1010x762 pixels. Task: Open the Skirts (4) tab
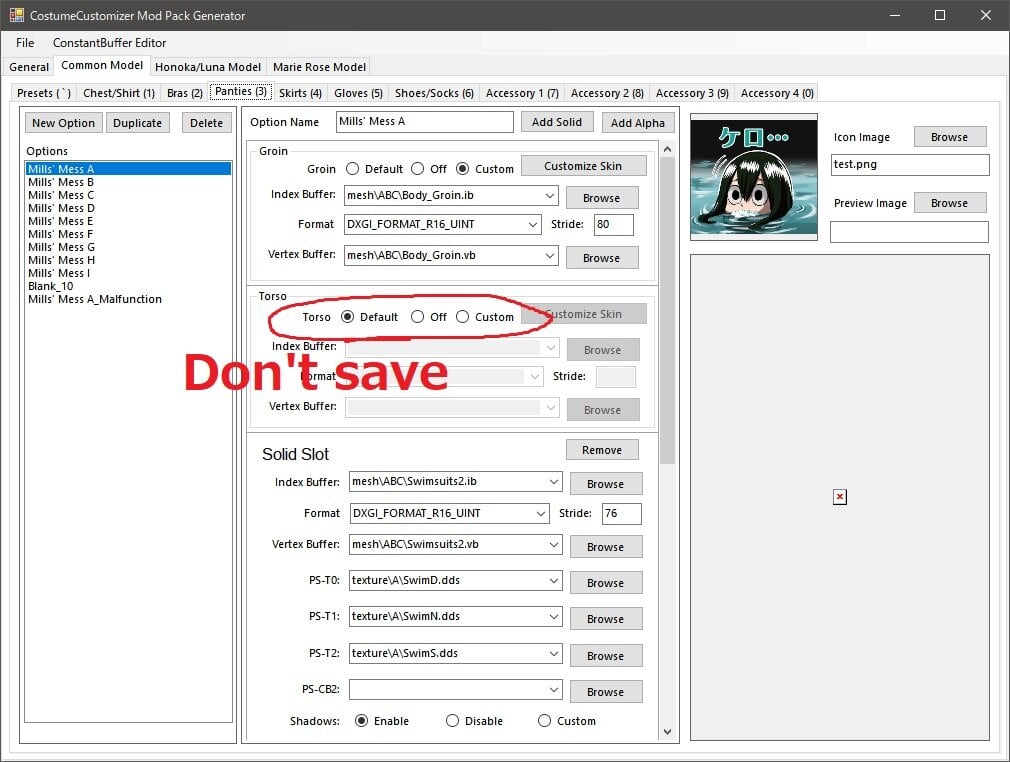tap(300, 93)
